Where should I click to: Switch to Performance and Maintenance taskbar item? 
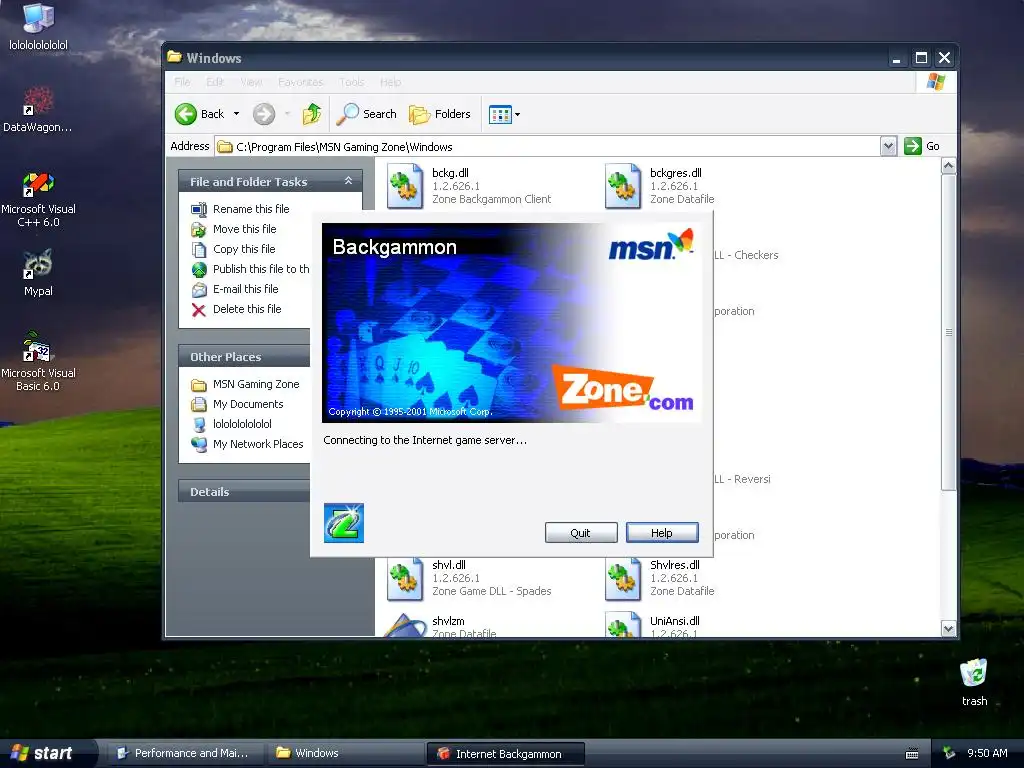coord(184,753)
